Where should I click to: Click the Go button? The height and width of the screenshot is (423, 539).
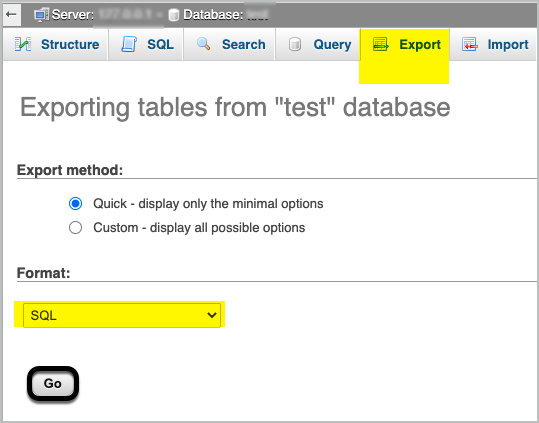[x=53, y=383]
